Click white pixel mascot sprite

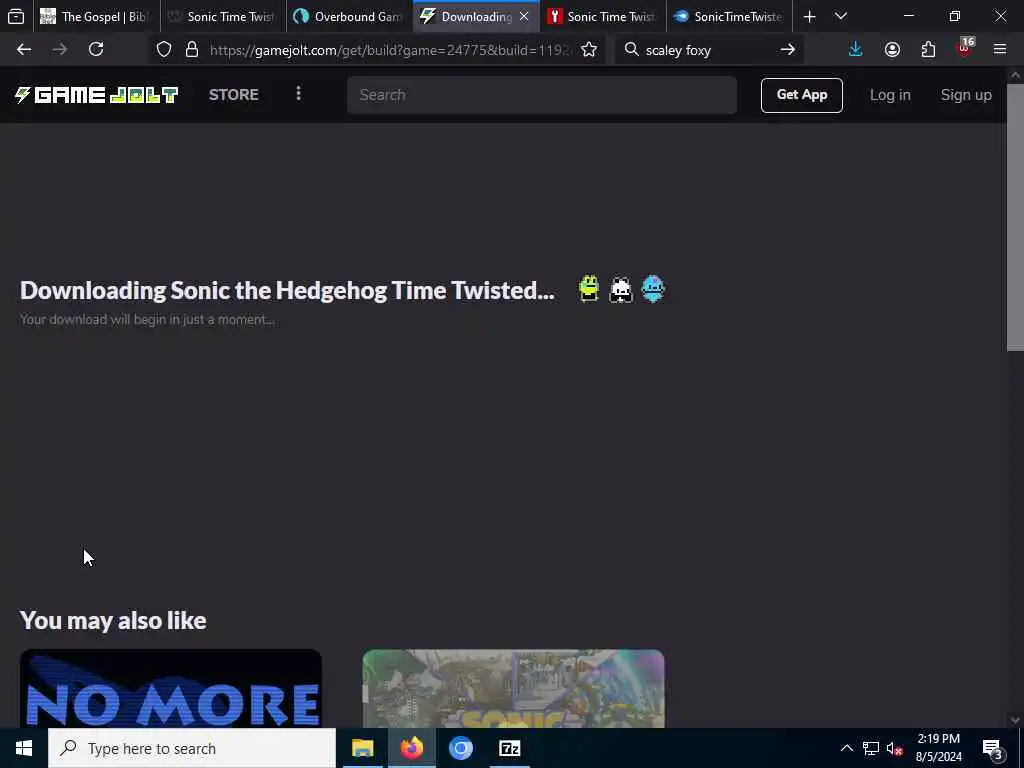coord(620,289)
